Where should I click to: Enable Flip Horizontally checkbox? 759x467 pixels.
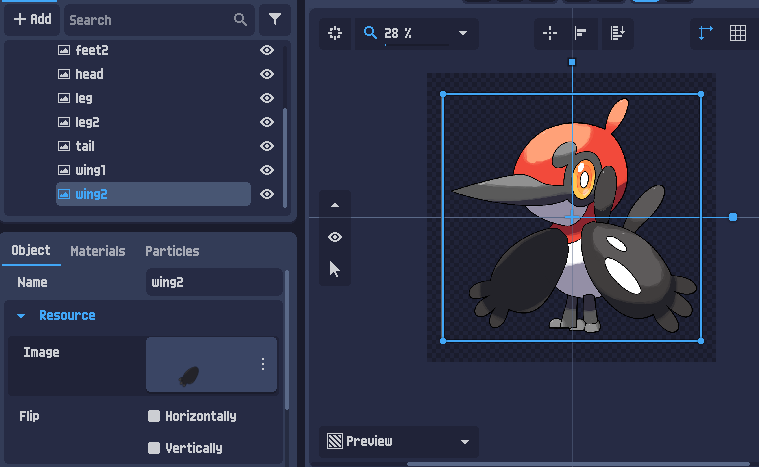[154, 416]
